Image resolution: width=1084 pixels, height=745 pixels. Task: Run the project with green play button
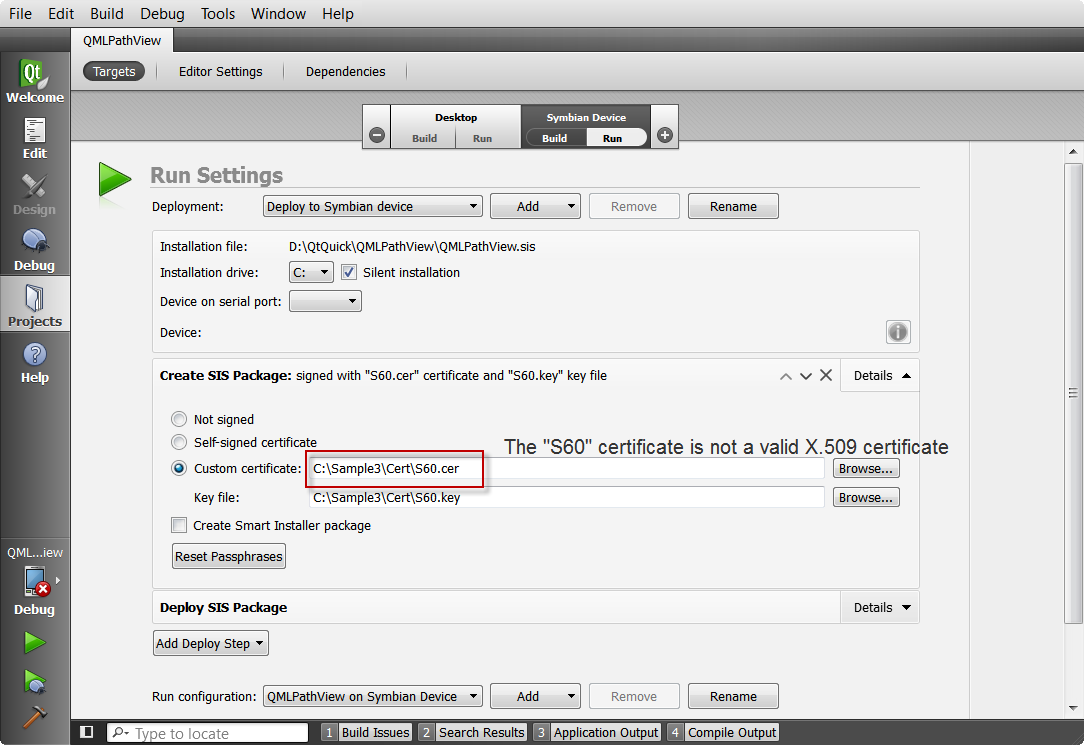pyautogui.click(x=35, y=643)
